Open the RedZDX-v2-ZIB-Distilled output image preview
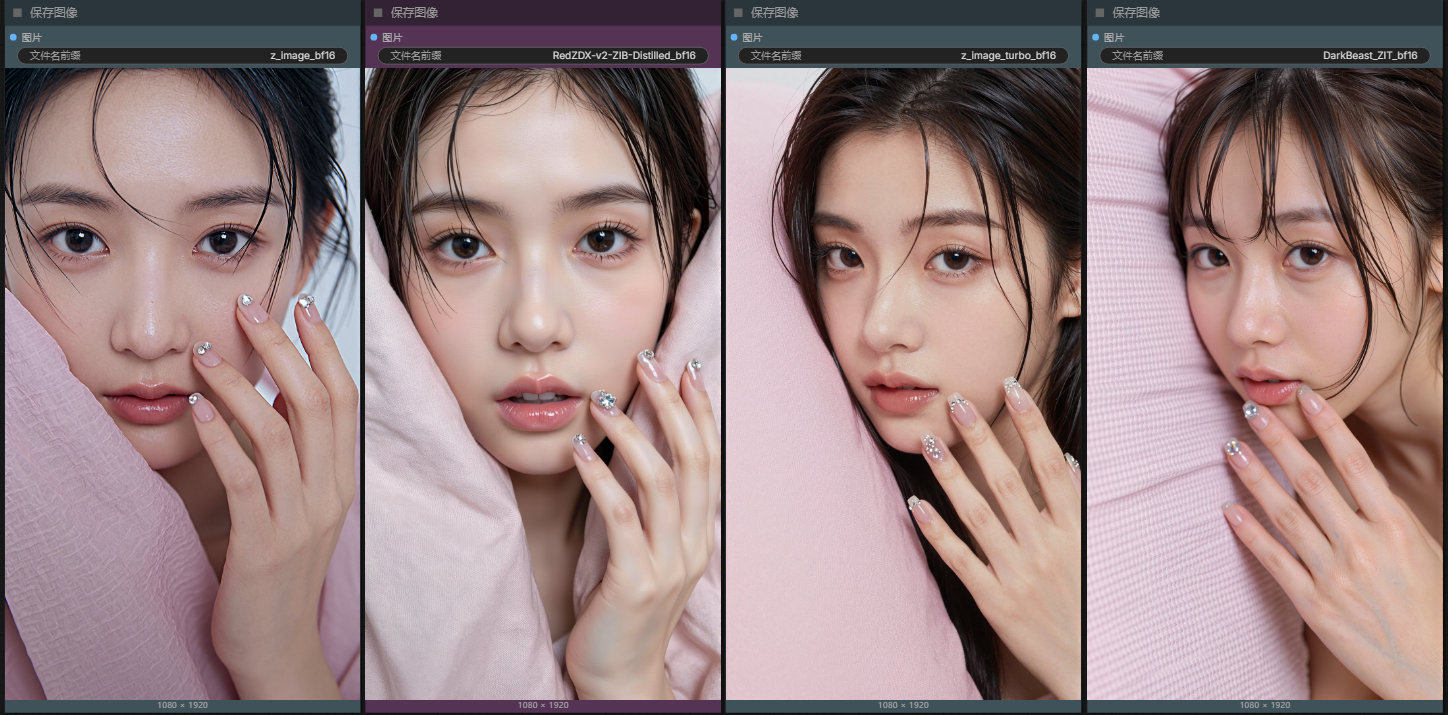Viewport: 1448px width, 715px height. pyautogui.click(x=543, y=384)
